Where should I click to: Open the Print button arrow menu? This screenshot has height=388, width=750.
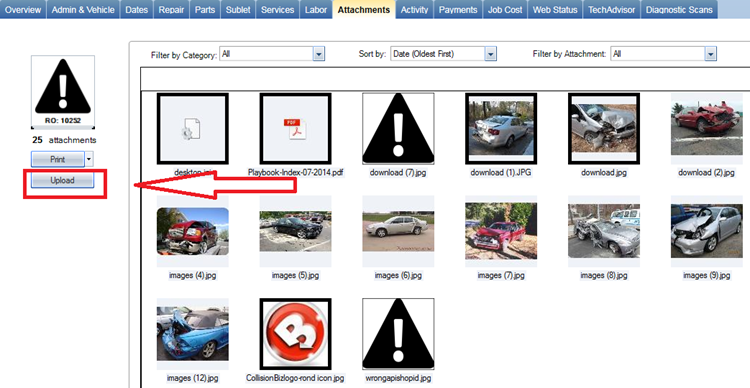(89, 159)
